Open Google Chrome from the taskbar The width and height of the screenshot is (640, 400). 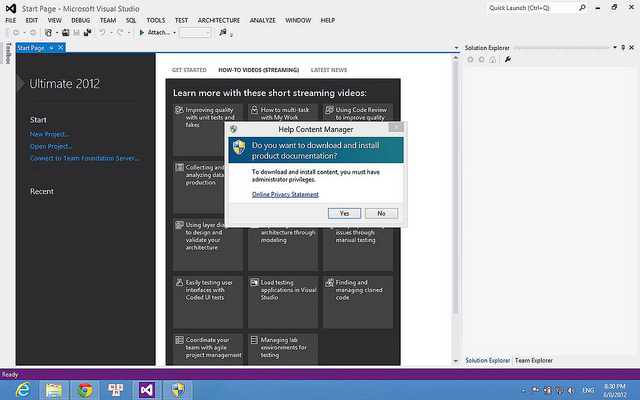click(x=85, y=390)
